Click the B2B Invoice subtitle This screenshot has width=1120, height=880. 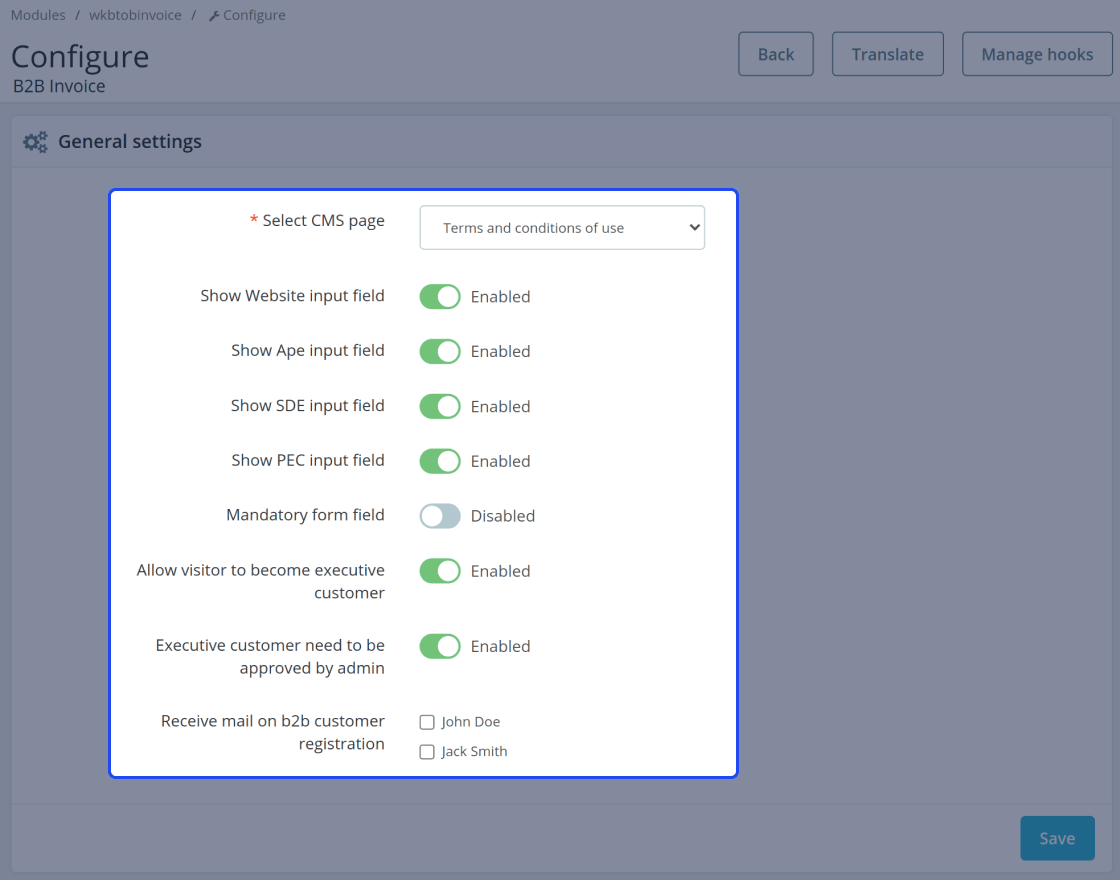coord(59,86)
